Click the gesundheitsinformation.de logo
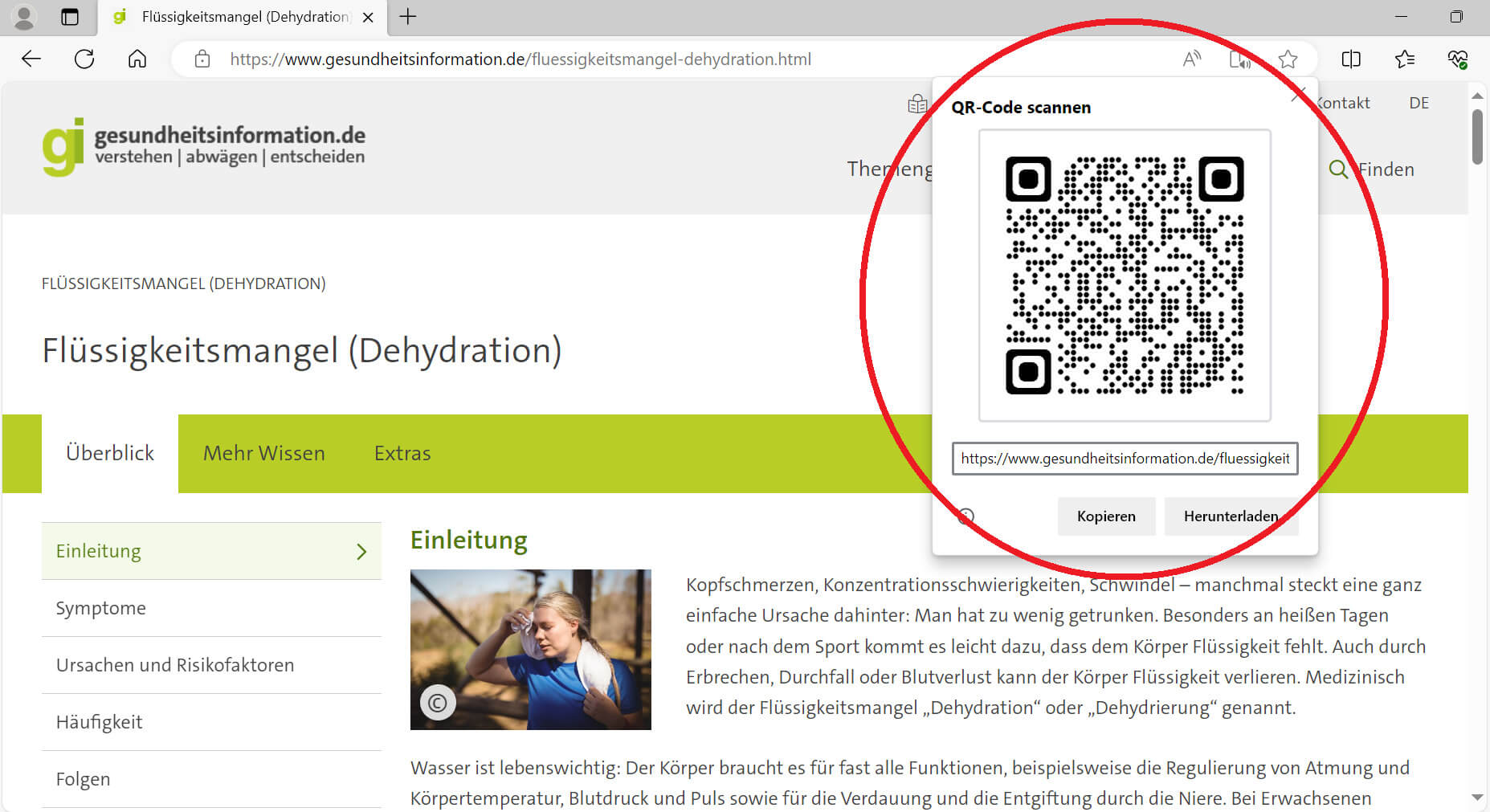1490x812 pixels. pyautogui.click(x=204, y=146)
